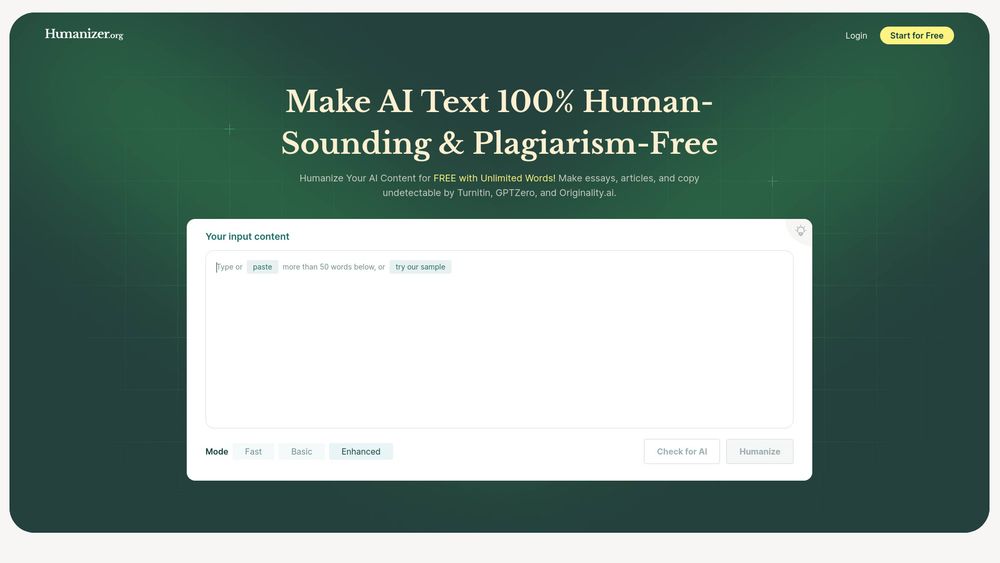Select the Enhanced mode
The width and height of the screenshot is (1000, 563).
tap(361, 451)
